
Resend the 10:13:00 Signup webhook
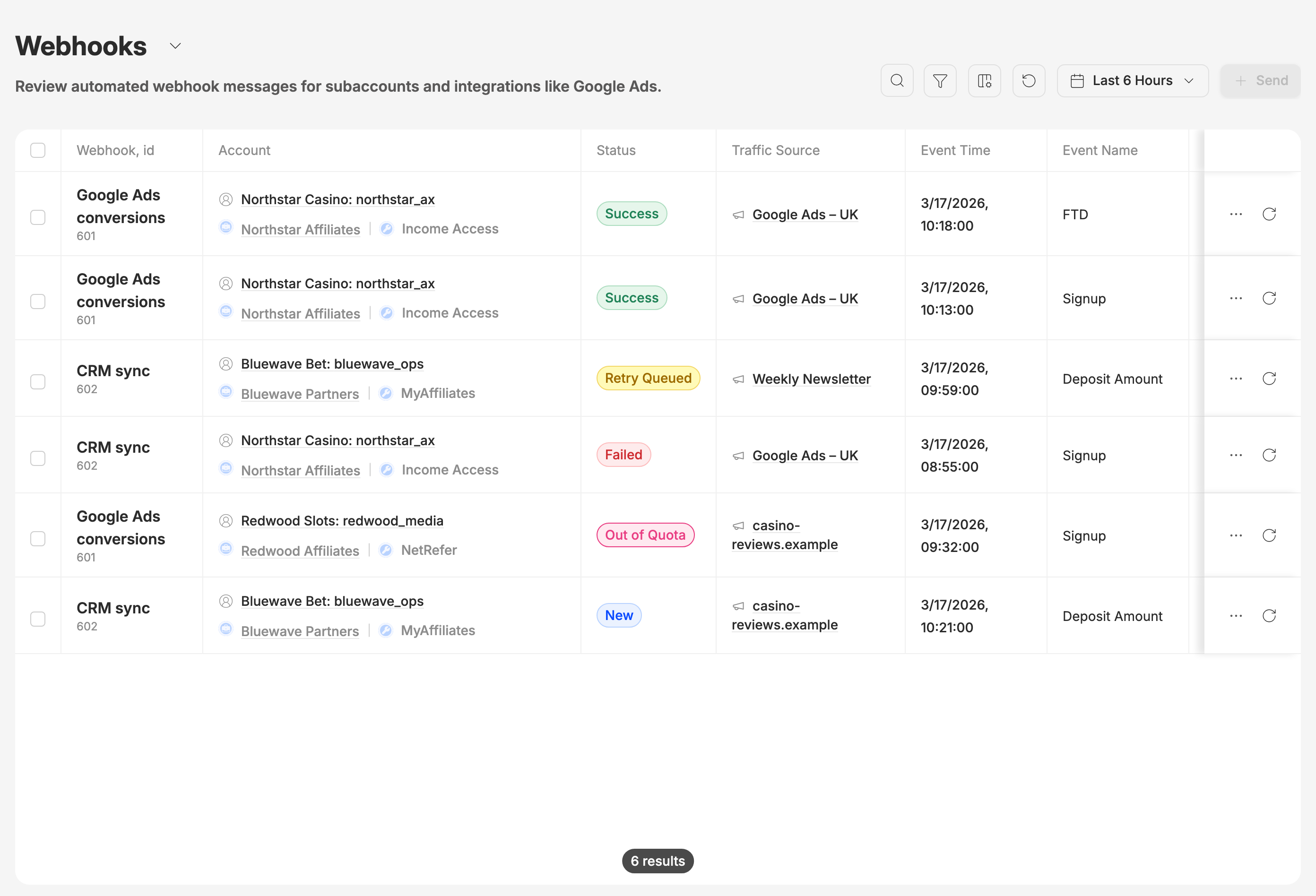tap(1269, 298)
